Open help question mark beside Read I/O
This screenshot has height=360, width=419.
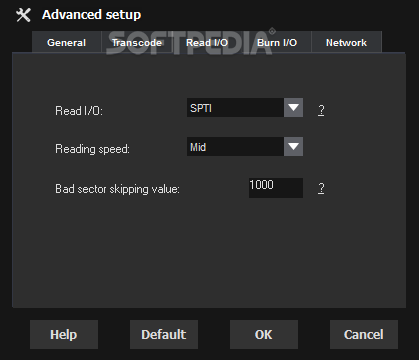pyautogui.click(x=321, y=110)
